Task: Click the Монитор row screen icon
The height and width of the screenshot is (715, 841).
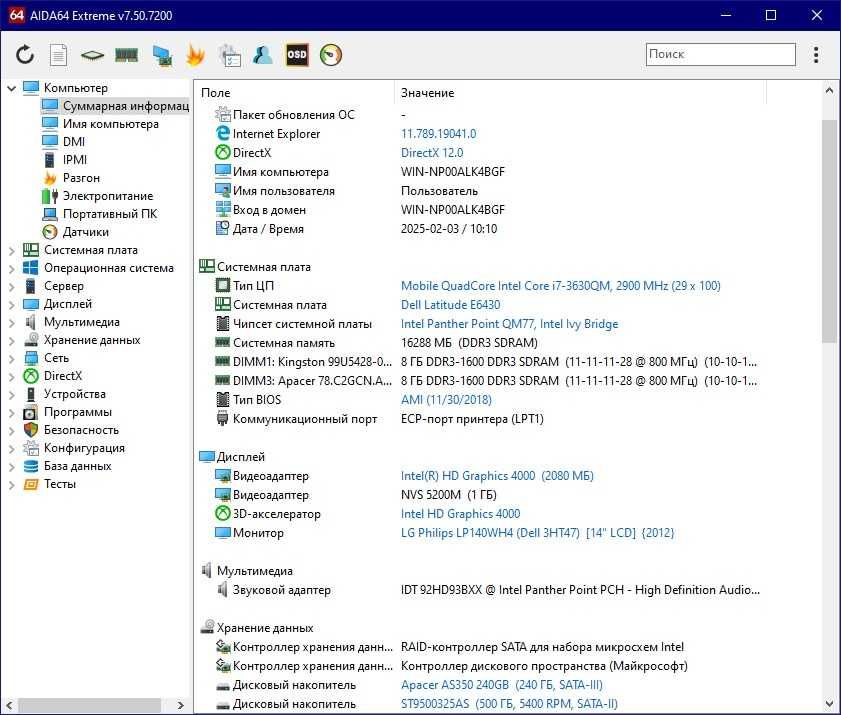Action: click(223, 533)
